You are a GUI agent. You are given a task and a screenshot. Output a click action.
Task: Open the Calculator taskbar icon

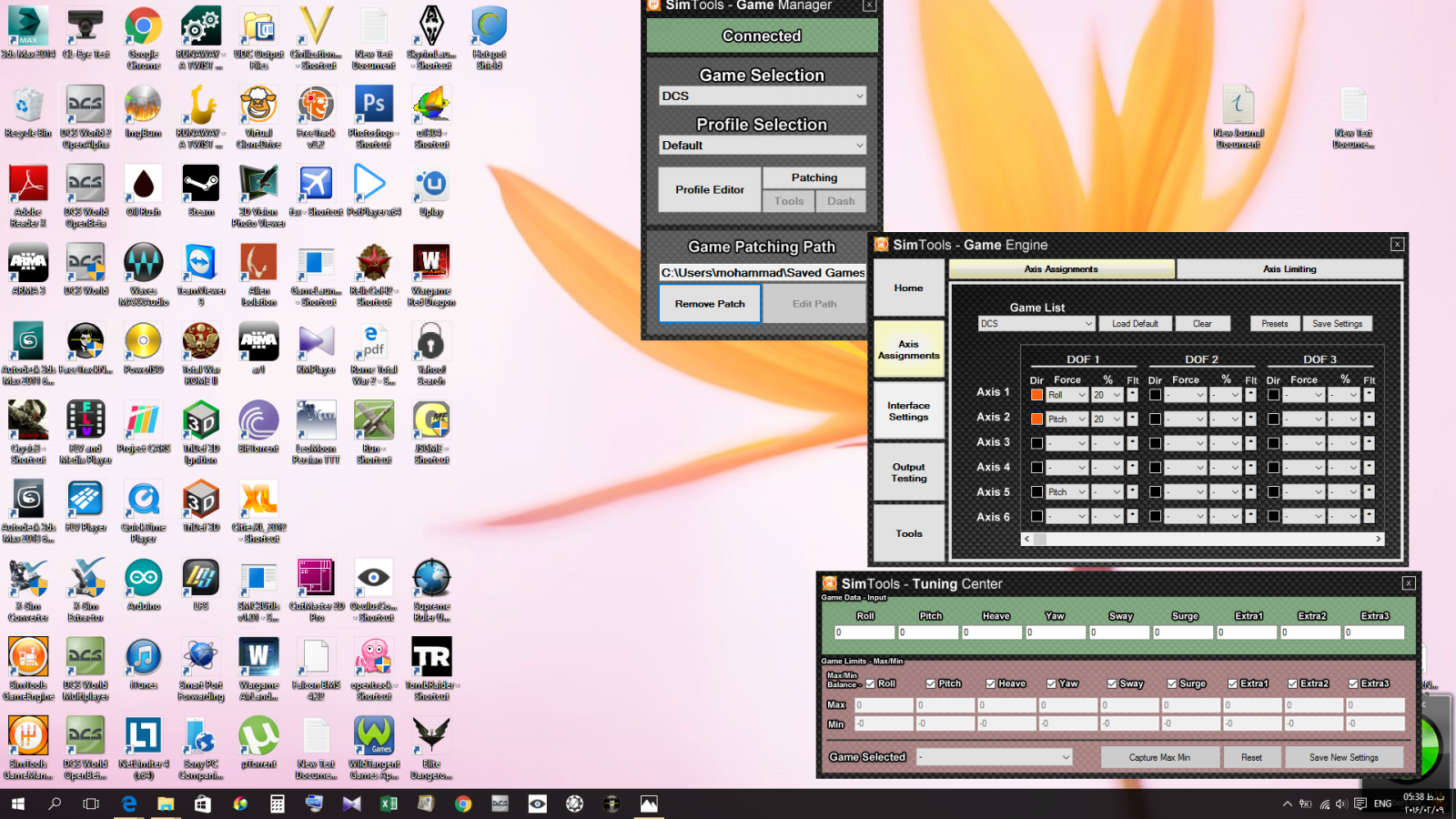point(277,804)
